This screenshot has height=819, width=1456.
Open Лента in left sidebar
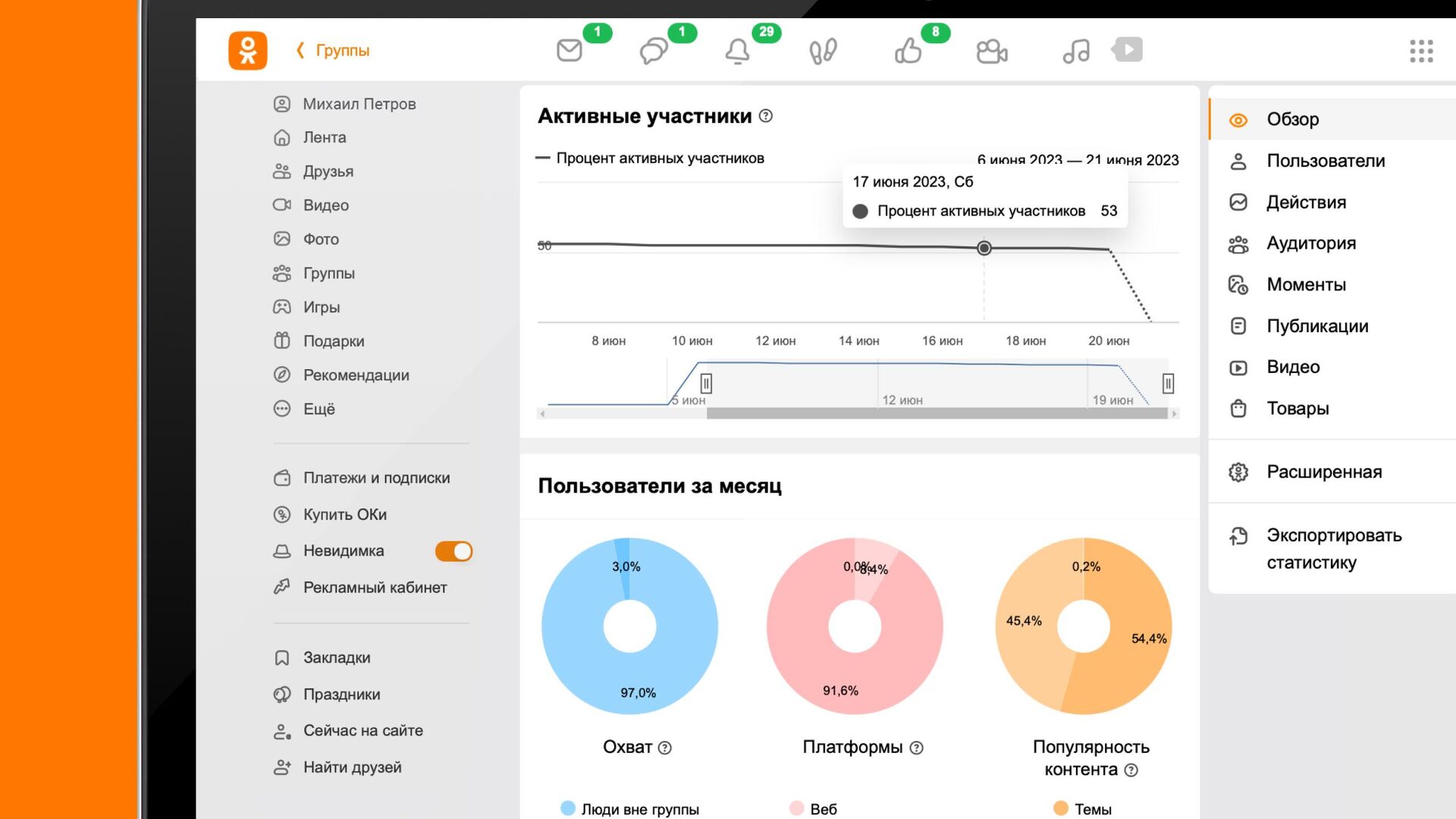(310, 138)
